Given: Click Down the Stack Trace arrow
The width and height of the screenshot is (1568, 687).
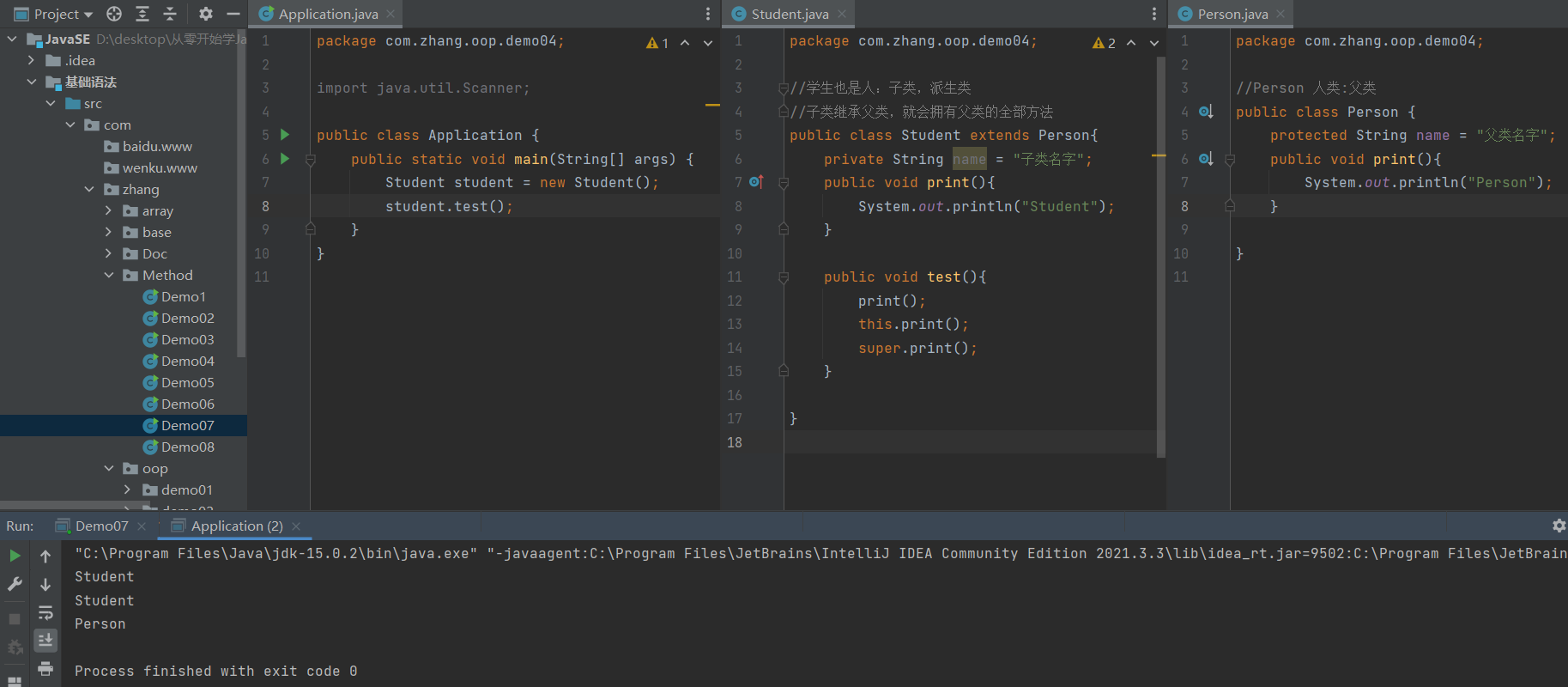Looking at the screenshot, I should (45, 584).
